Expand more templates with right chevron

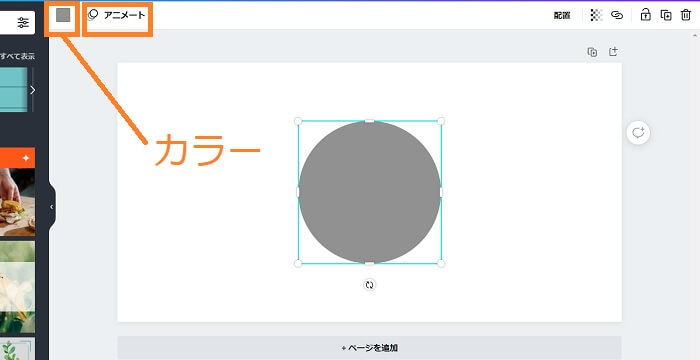pos(32,90)
